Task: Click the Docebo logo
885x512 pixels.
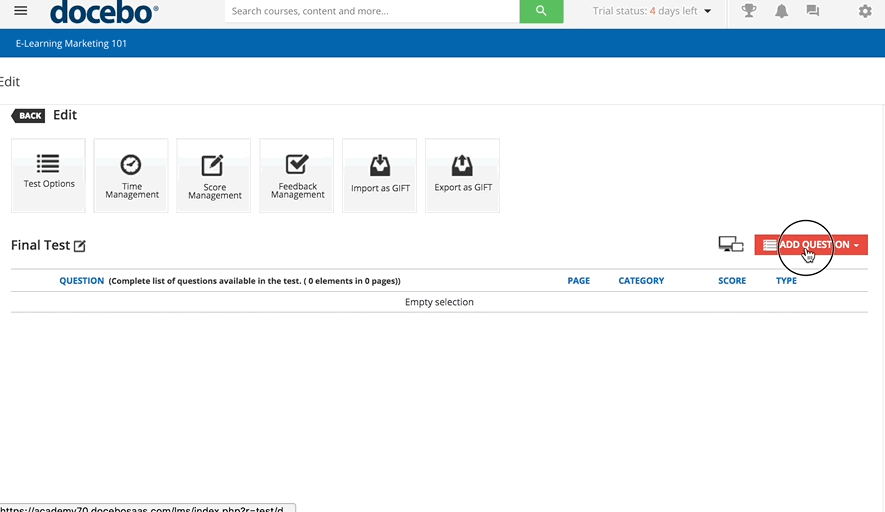Action: click(104, 12)
